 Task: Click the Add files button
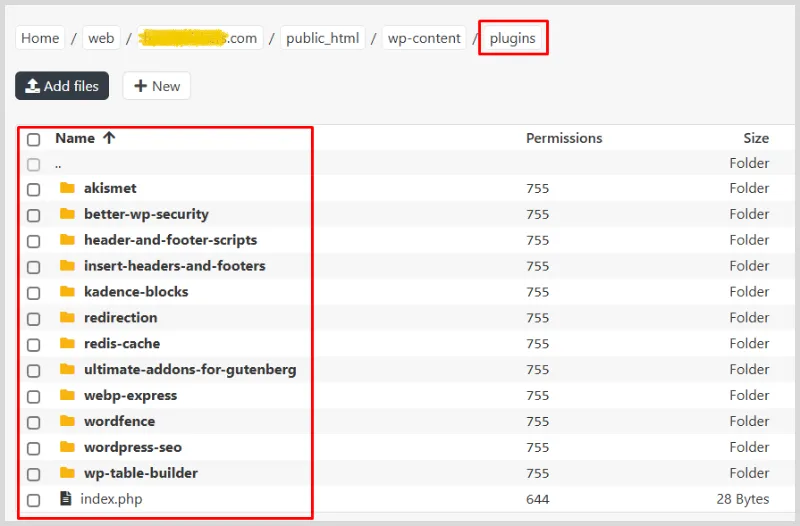click(62, 86)
